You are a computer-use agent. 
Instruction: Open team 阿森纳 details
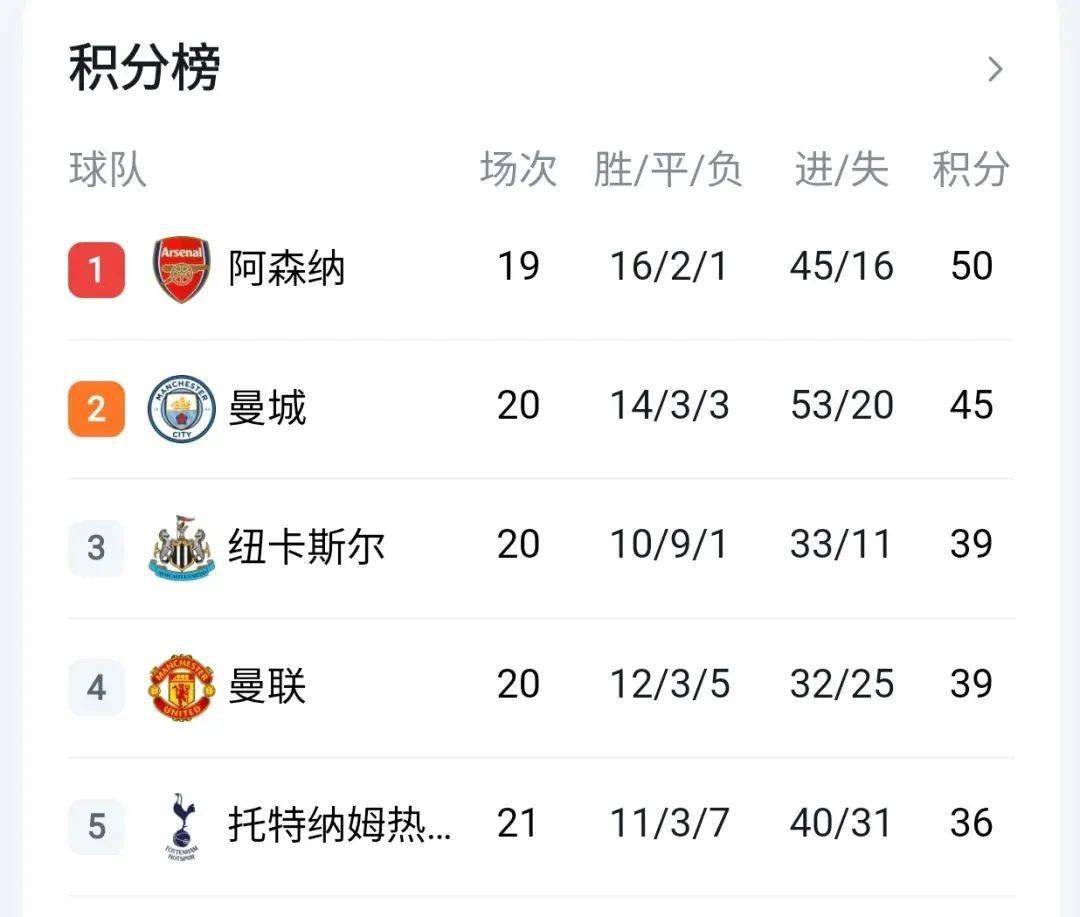click(x=287, y=268)
